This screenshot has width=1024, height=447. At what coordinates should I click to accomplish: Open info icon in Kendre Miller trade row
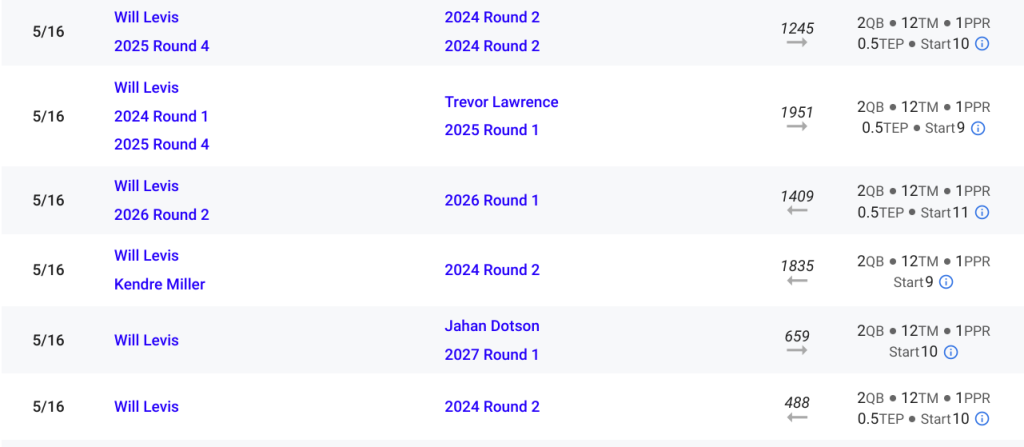tap(946, 282)
